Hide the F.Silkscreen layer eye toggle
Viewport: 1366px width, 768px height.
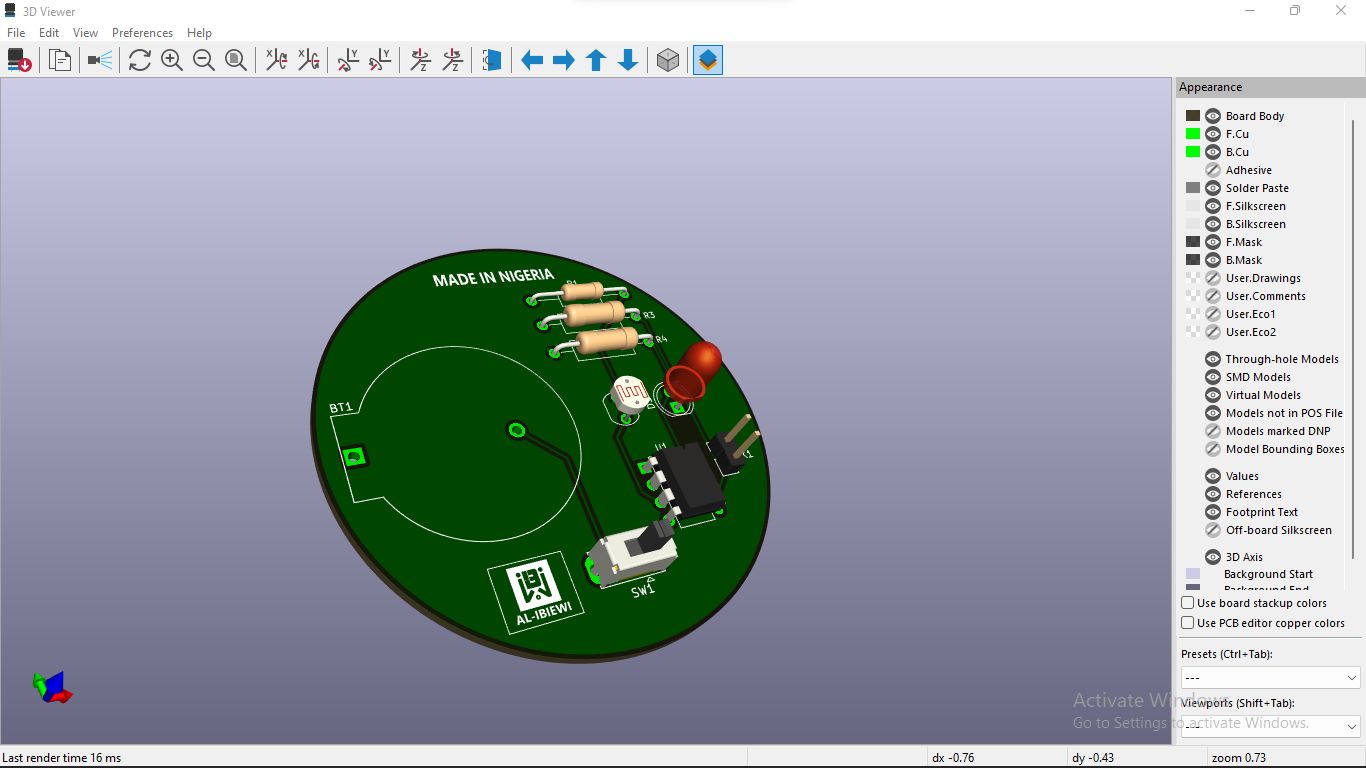point(1213,206)
